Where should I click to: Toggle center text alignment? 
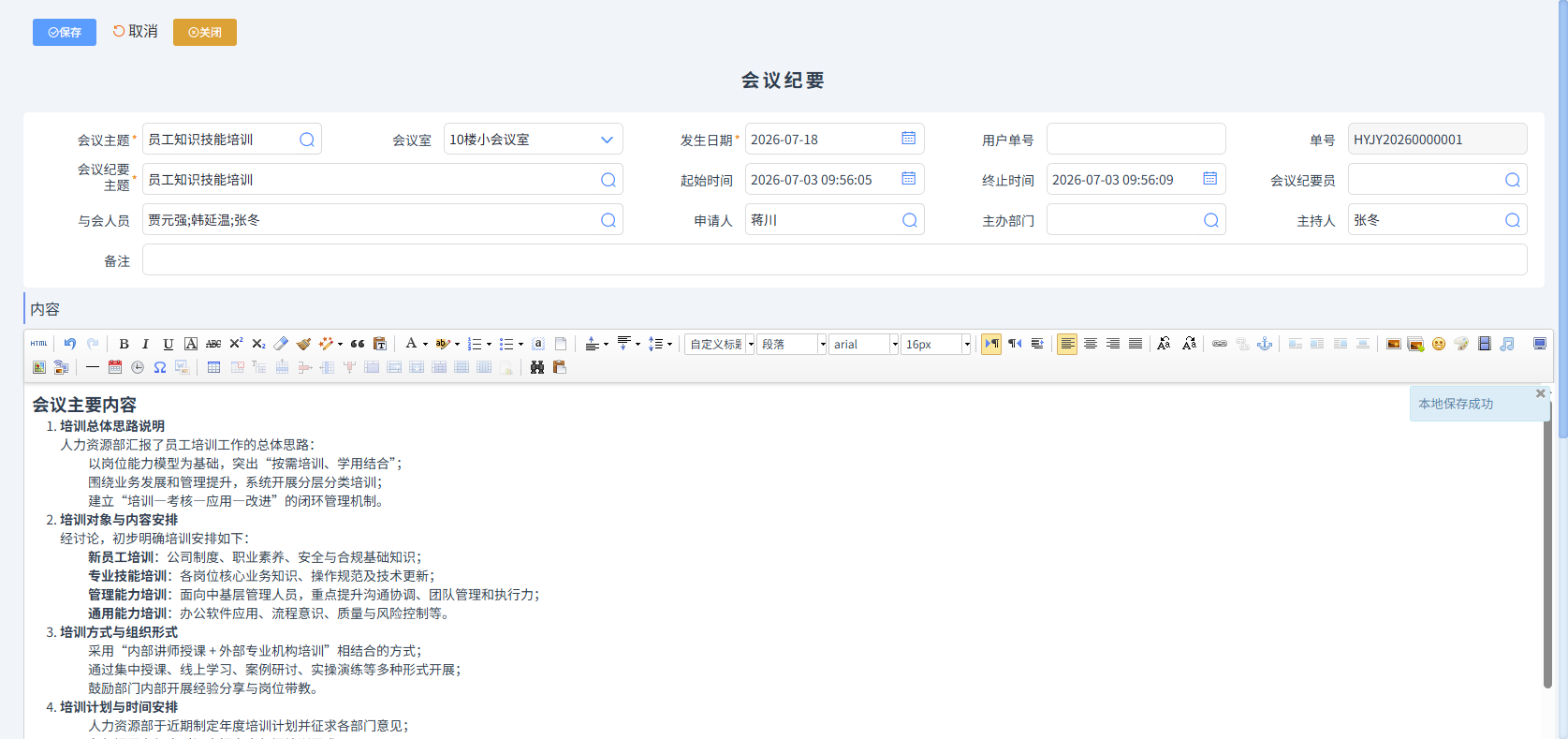click(1091, 344)
